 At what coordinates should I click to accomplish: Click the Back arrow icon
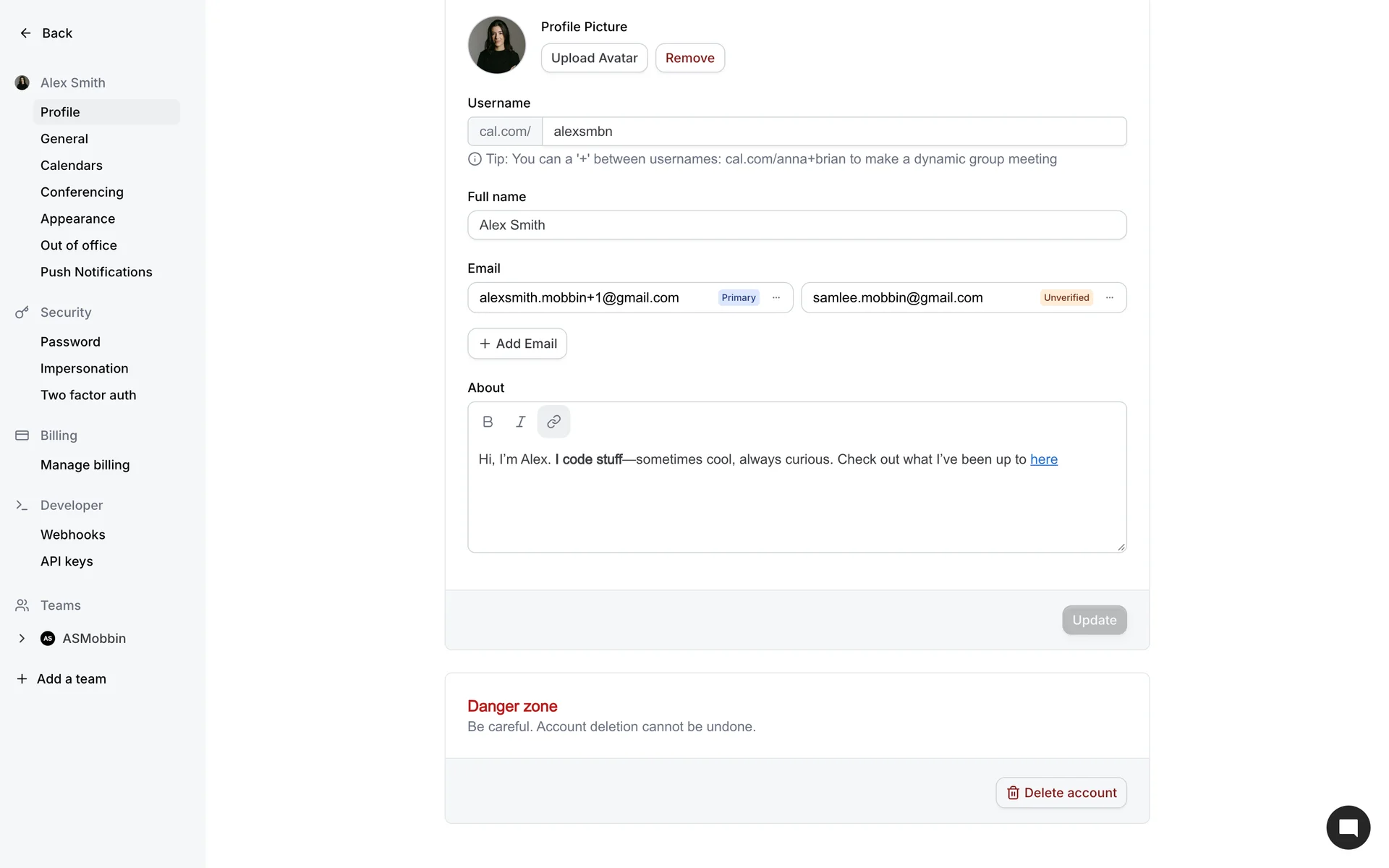(x=25, y=33)
